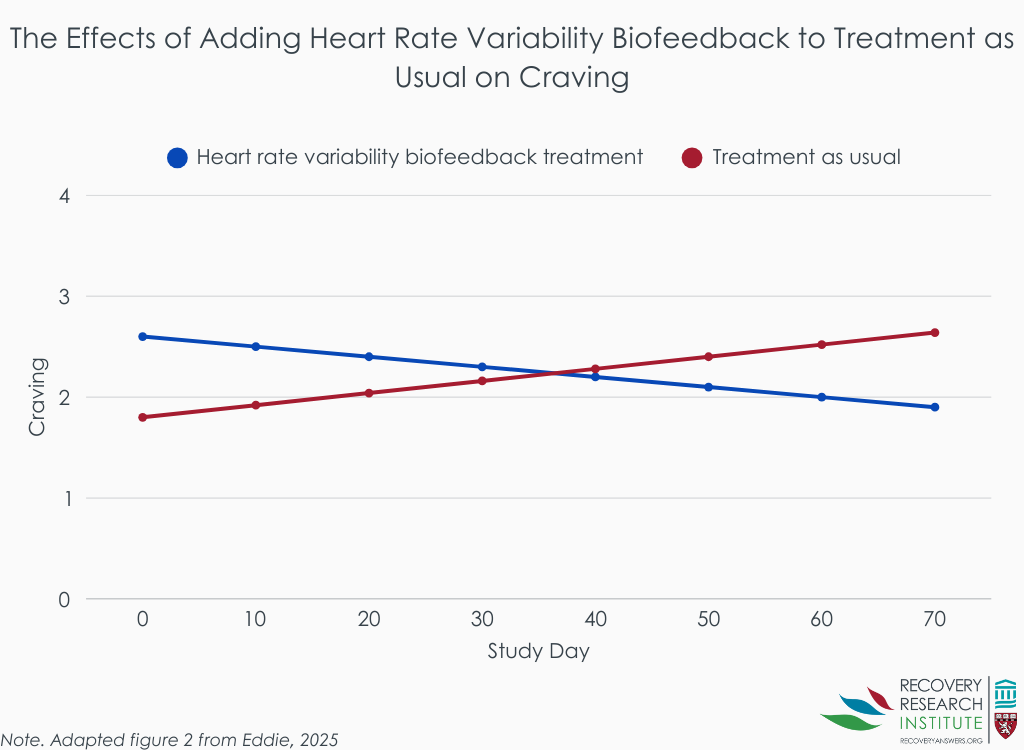Click the blue data point at day 10
The image size is (1024, 750).
pos(256,346)
